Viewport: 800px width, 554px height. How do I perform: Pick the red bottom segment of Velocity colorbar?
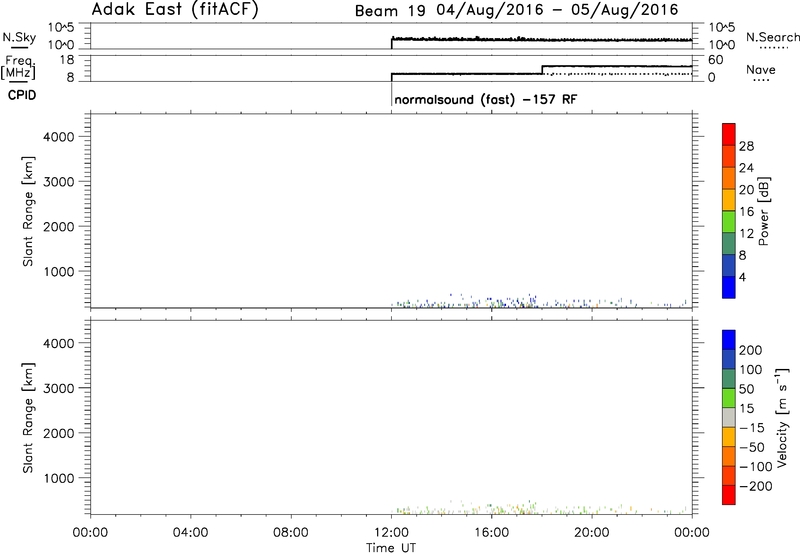click(729, 495)
